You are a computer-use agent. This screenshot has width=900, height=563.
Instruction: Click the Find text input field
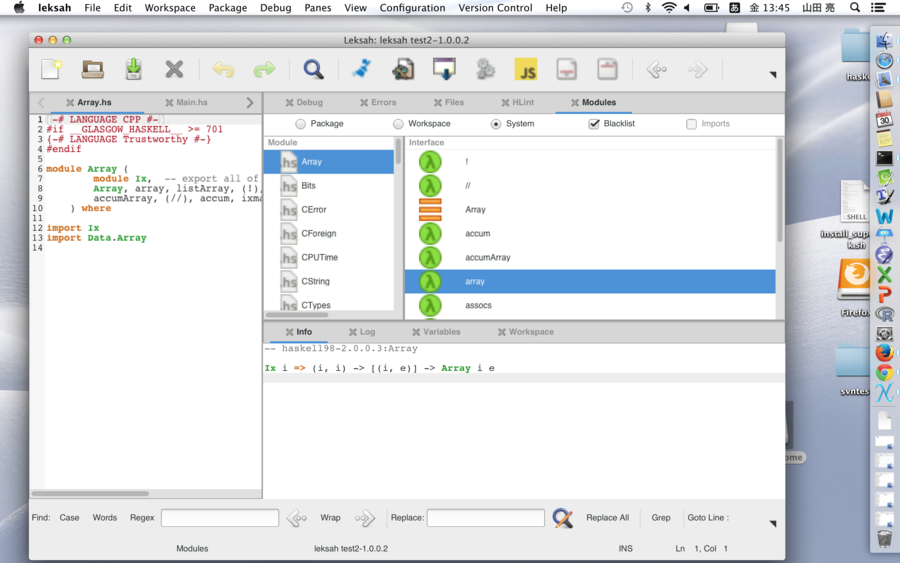[x=220, y=518]
